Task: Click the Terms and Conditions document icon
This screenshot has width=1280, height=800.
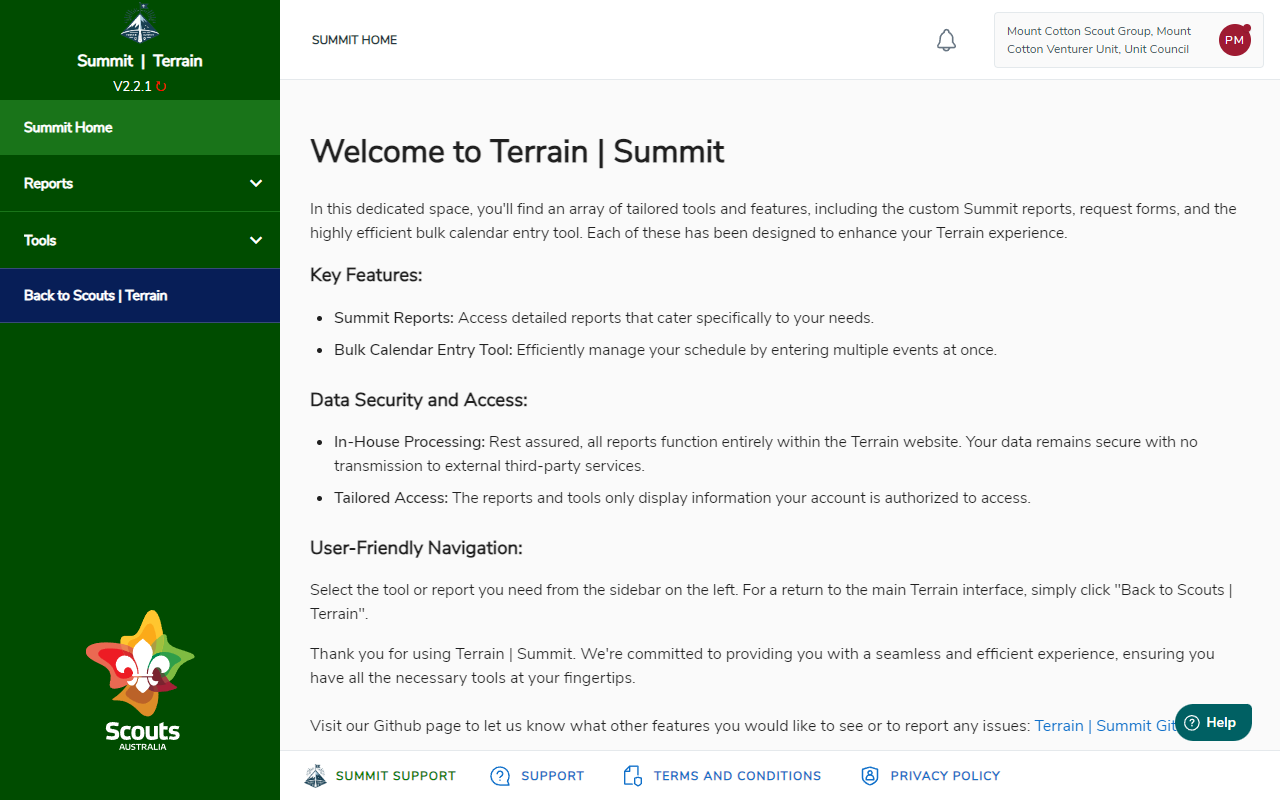Action: [631, 775]
